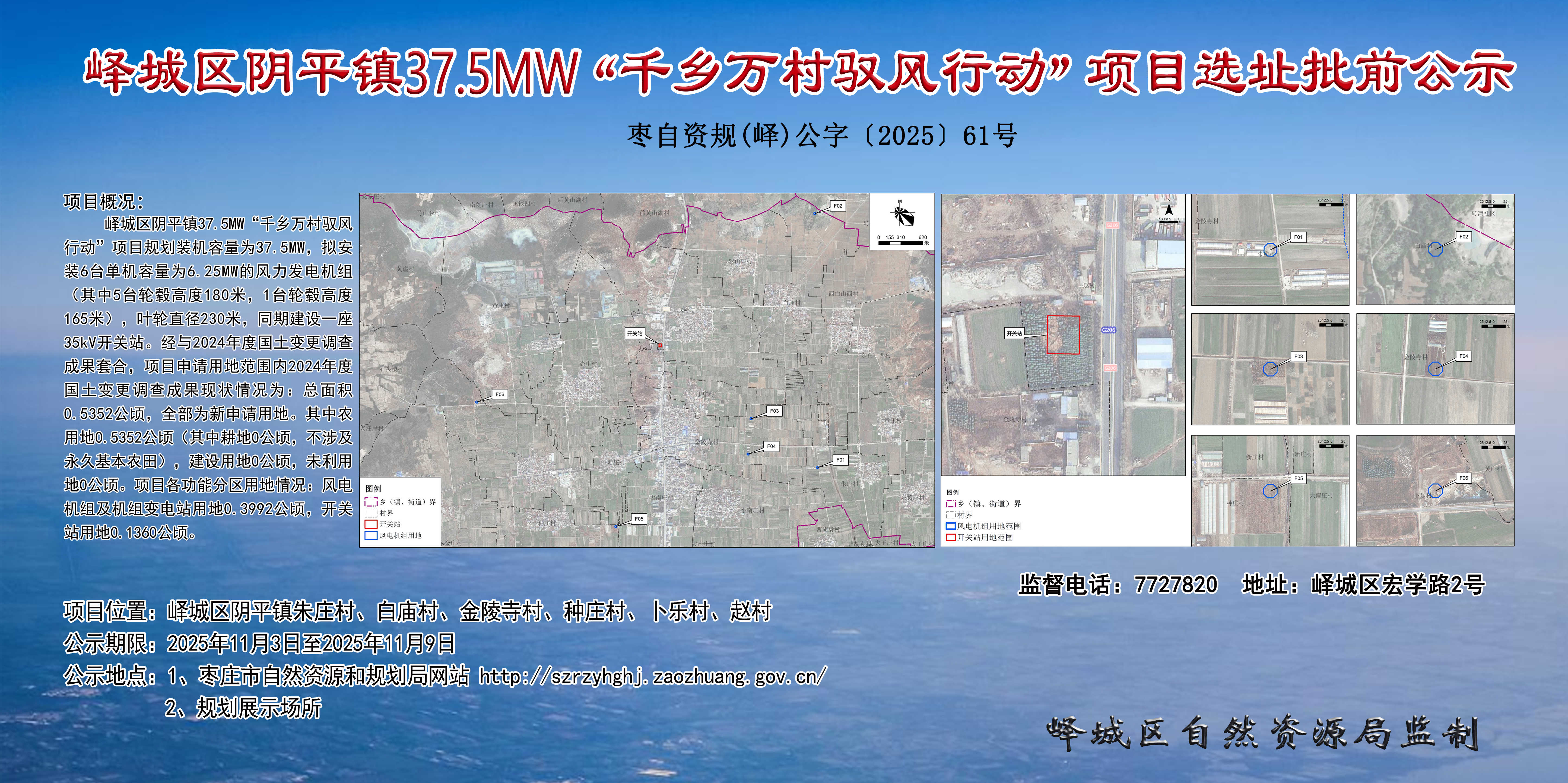
Task: Click the blue 风电机组用地 legend swatch
Action: click(371, 536)
